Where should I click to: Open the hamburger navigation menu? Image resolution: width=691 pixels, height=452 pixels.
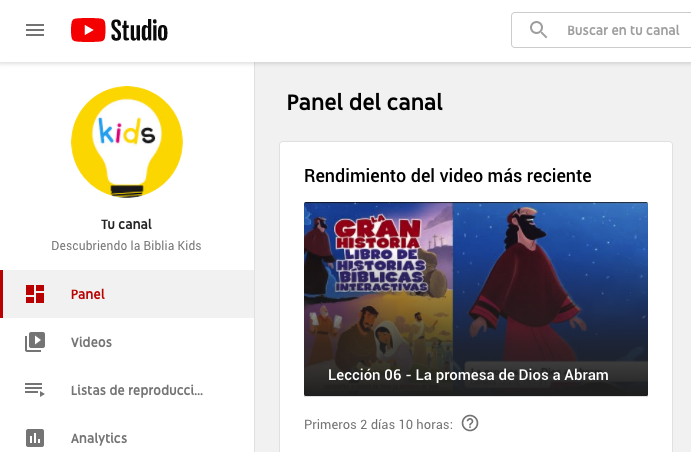click(35, 30)
